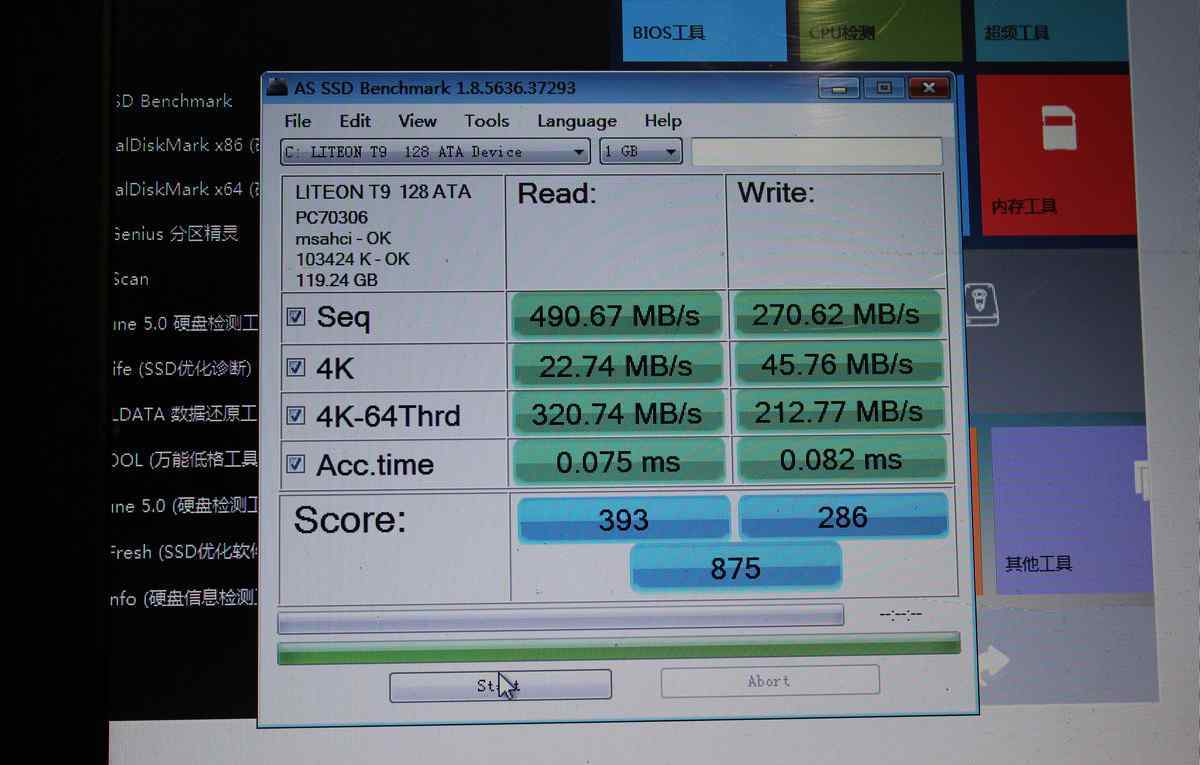Click the empty text field beside the size dropdown

click(817, 152)
